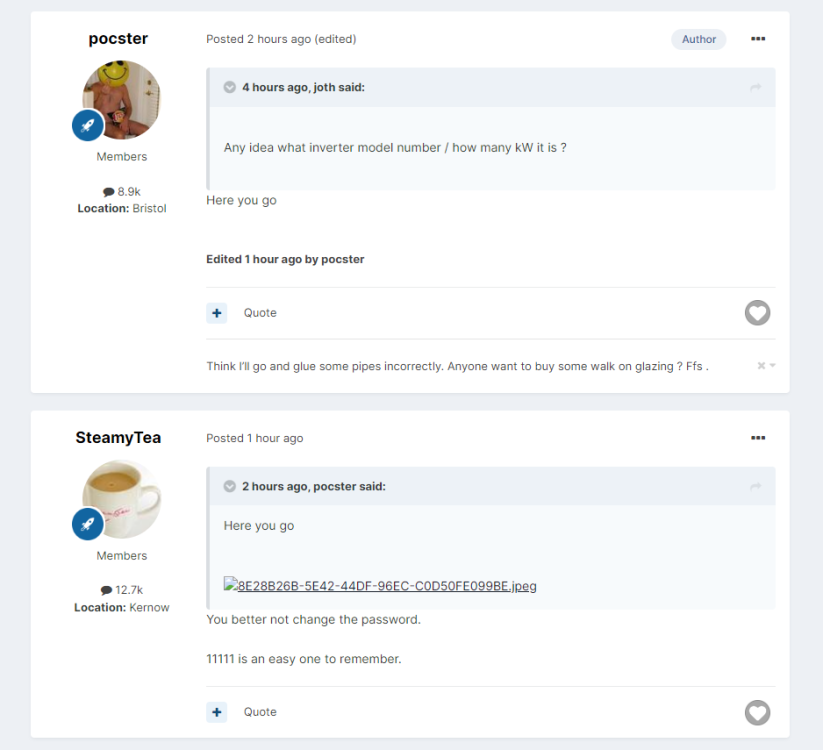Click pocster's rocket rank badge
The image size is (823, 750).
click(88, 125)
